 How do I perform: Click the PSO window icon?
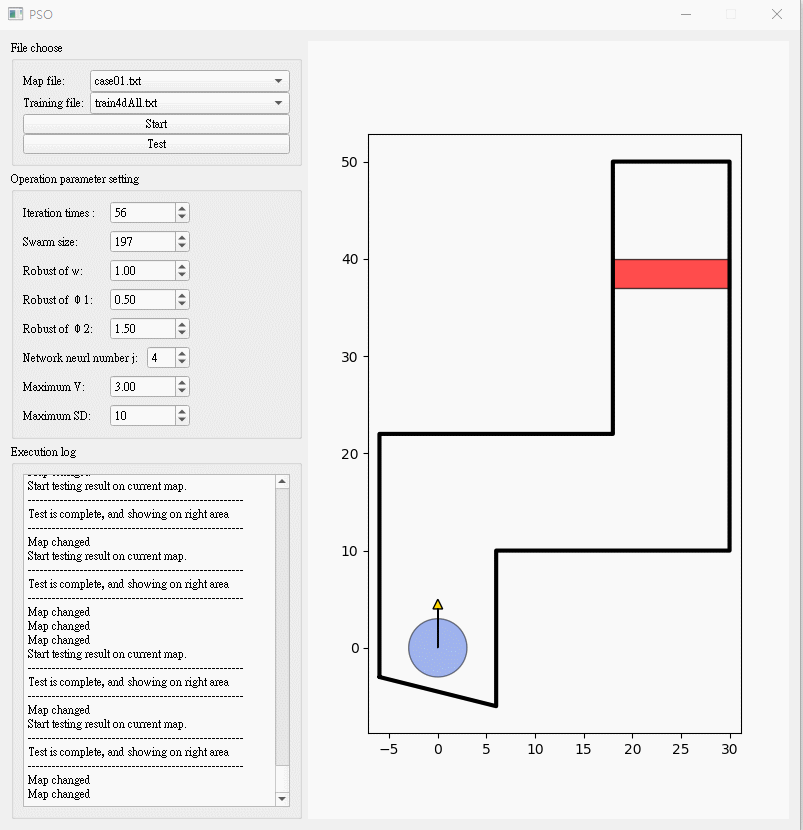coord(16,14)
